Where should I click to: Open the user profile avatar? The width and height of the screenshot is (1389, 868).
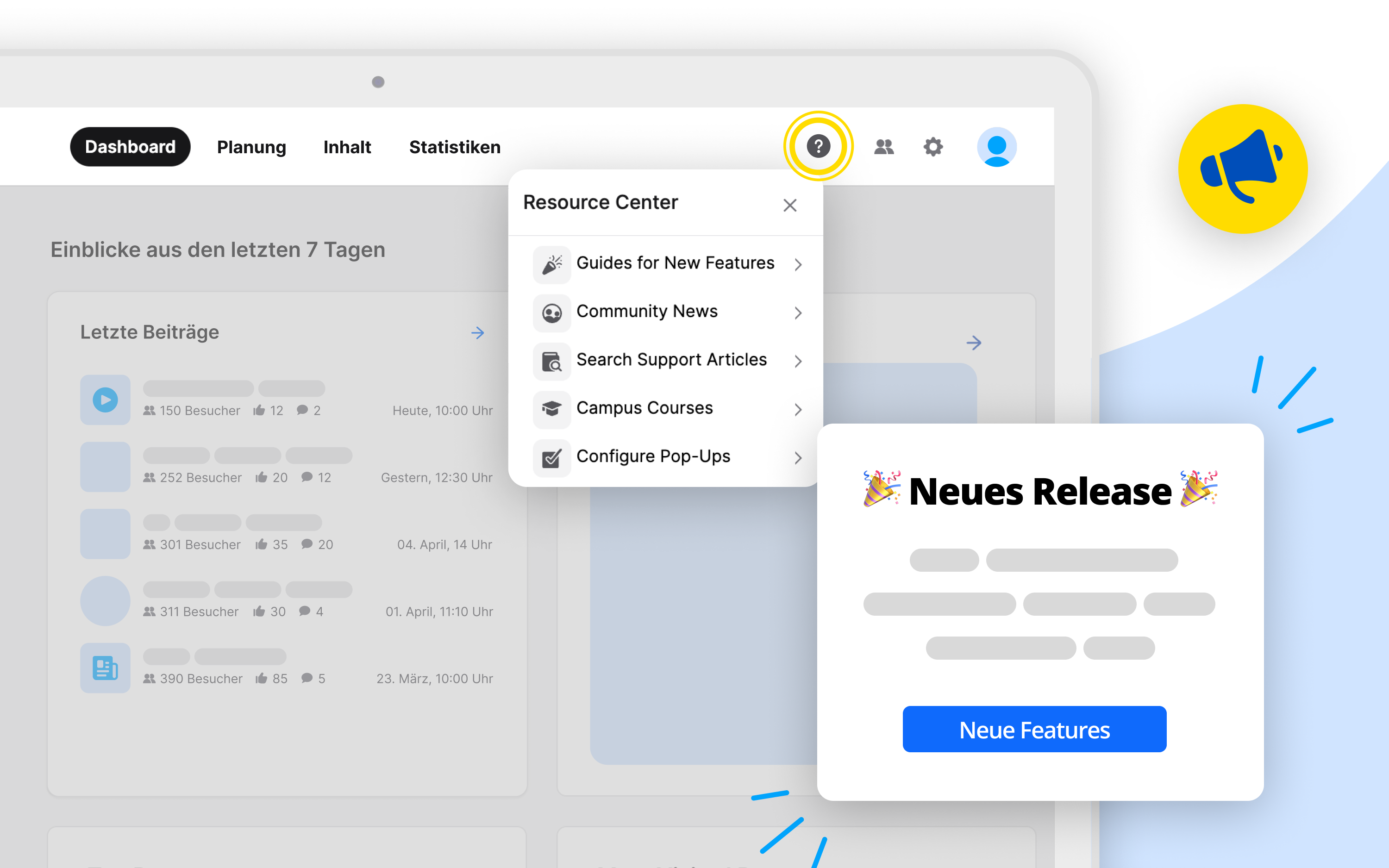[996, 147]
